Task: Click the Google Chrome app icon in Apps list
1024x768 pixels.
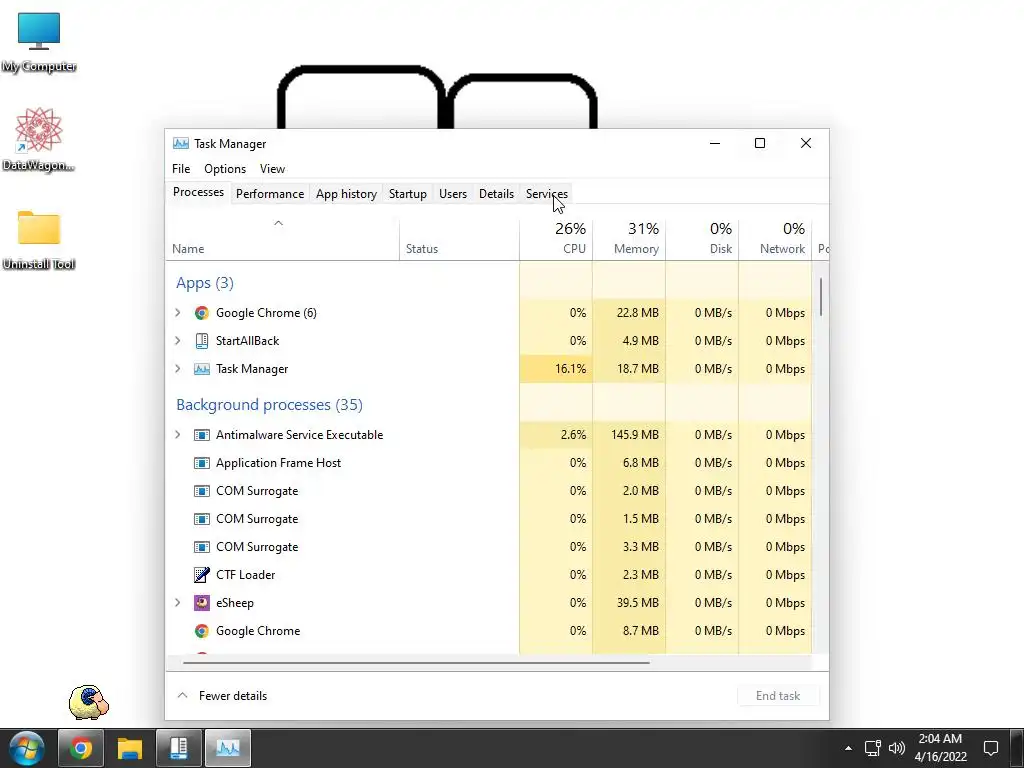Action: (202, 313)
